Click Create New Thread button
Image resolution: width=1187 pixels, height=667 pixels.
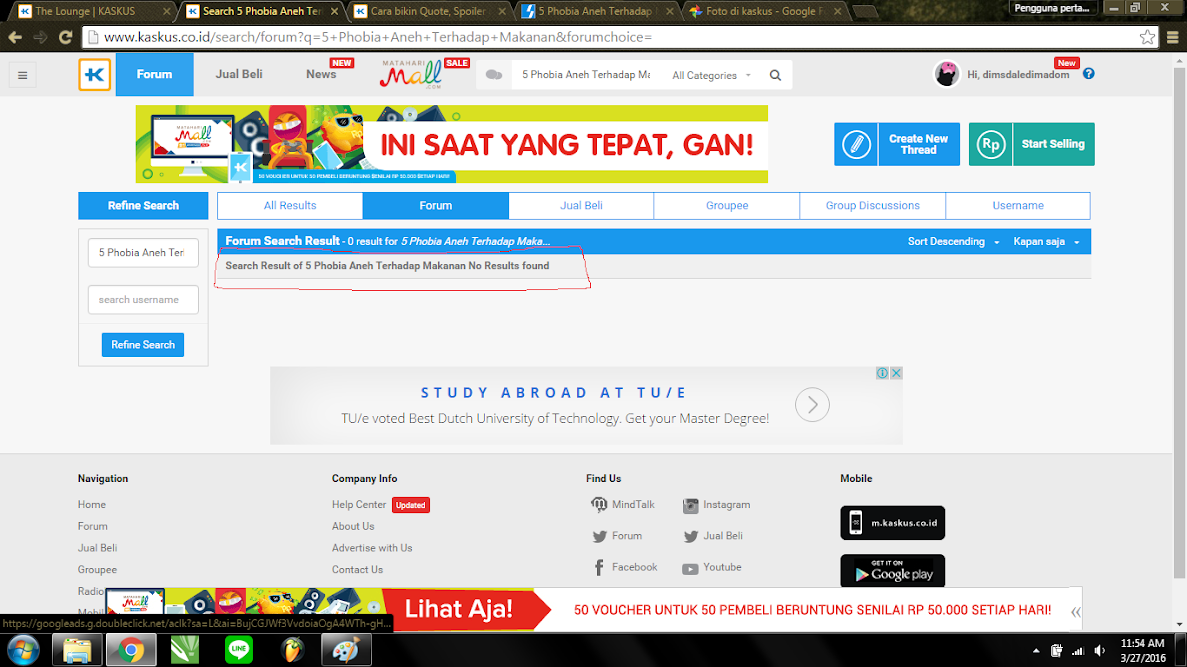[x=897, y=144]
